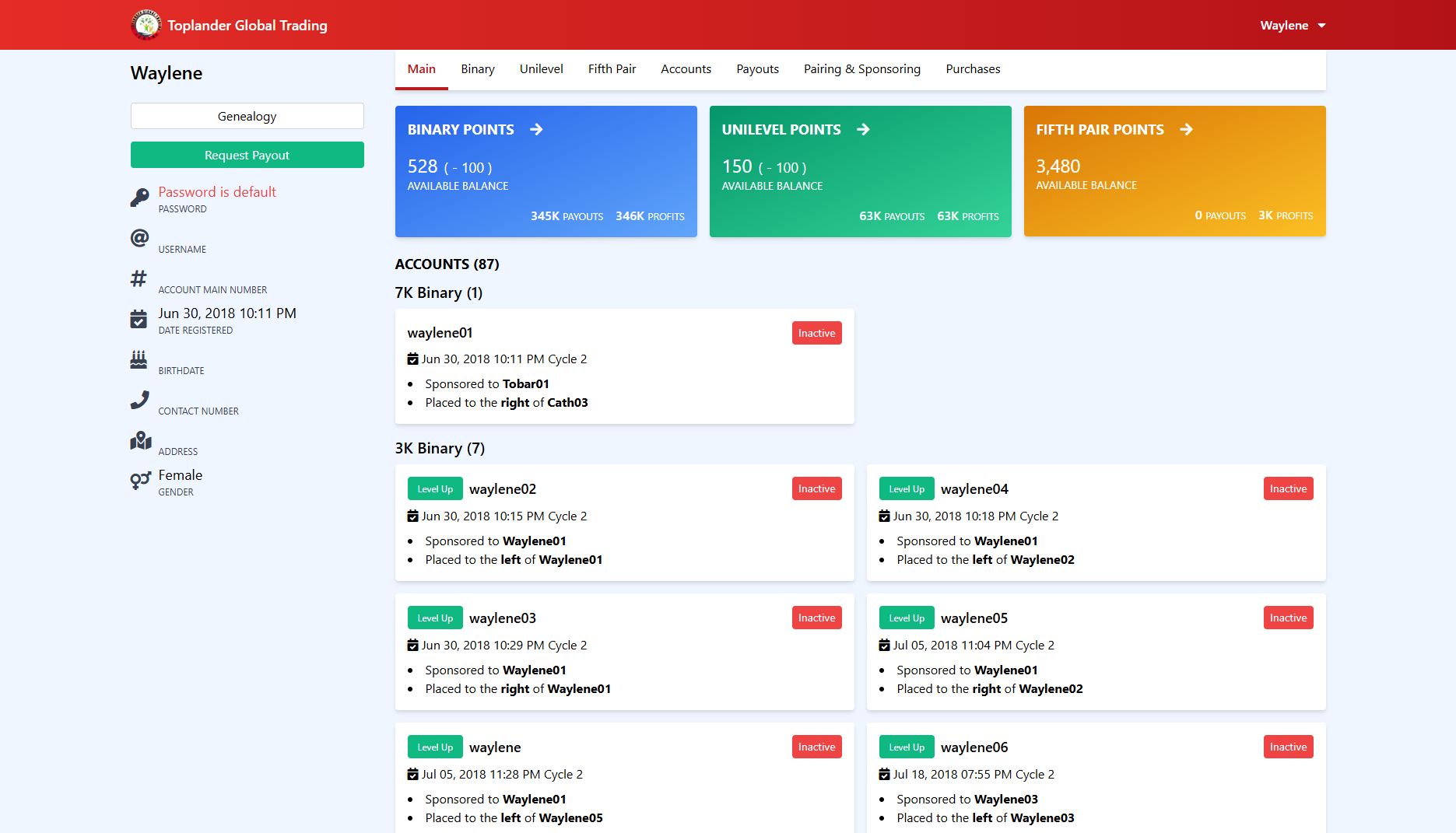The width and height of the screenshot is (1456, 833).
Task: Toggle the Inactive badge for waylene06
Action: click(x=1288, y=746)
